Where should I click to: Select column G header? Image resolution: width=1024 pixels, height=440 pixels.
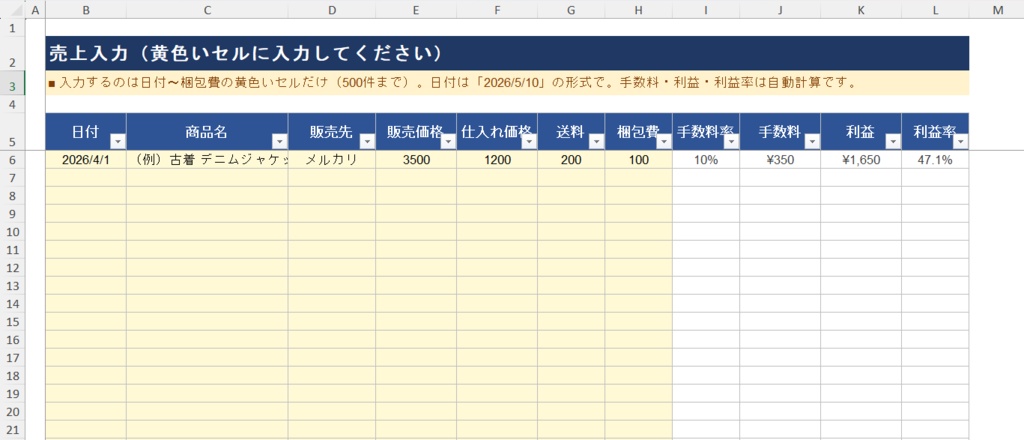(x=571, y=9)
